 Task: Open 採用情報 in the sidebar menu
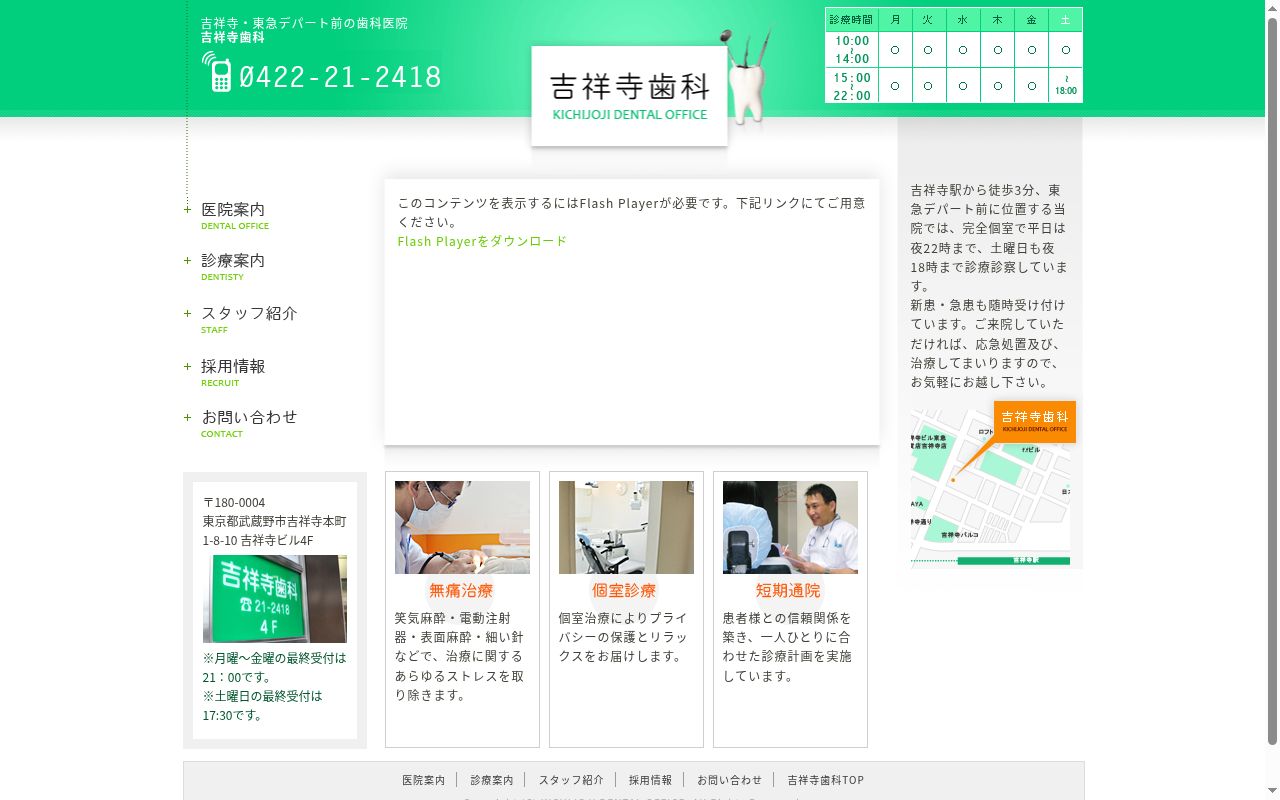pyautogui.click(x=233, y=372)
